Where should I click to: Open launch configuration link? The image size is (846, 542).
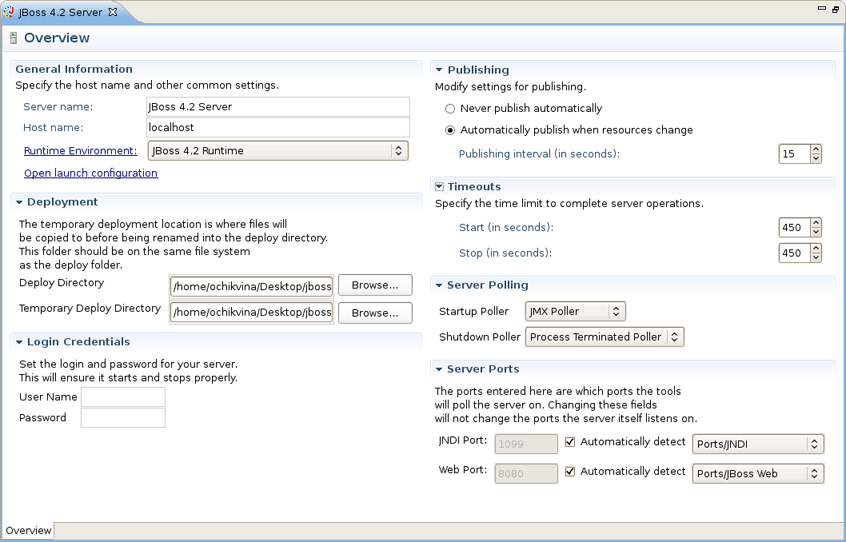click(90, 173)
